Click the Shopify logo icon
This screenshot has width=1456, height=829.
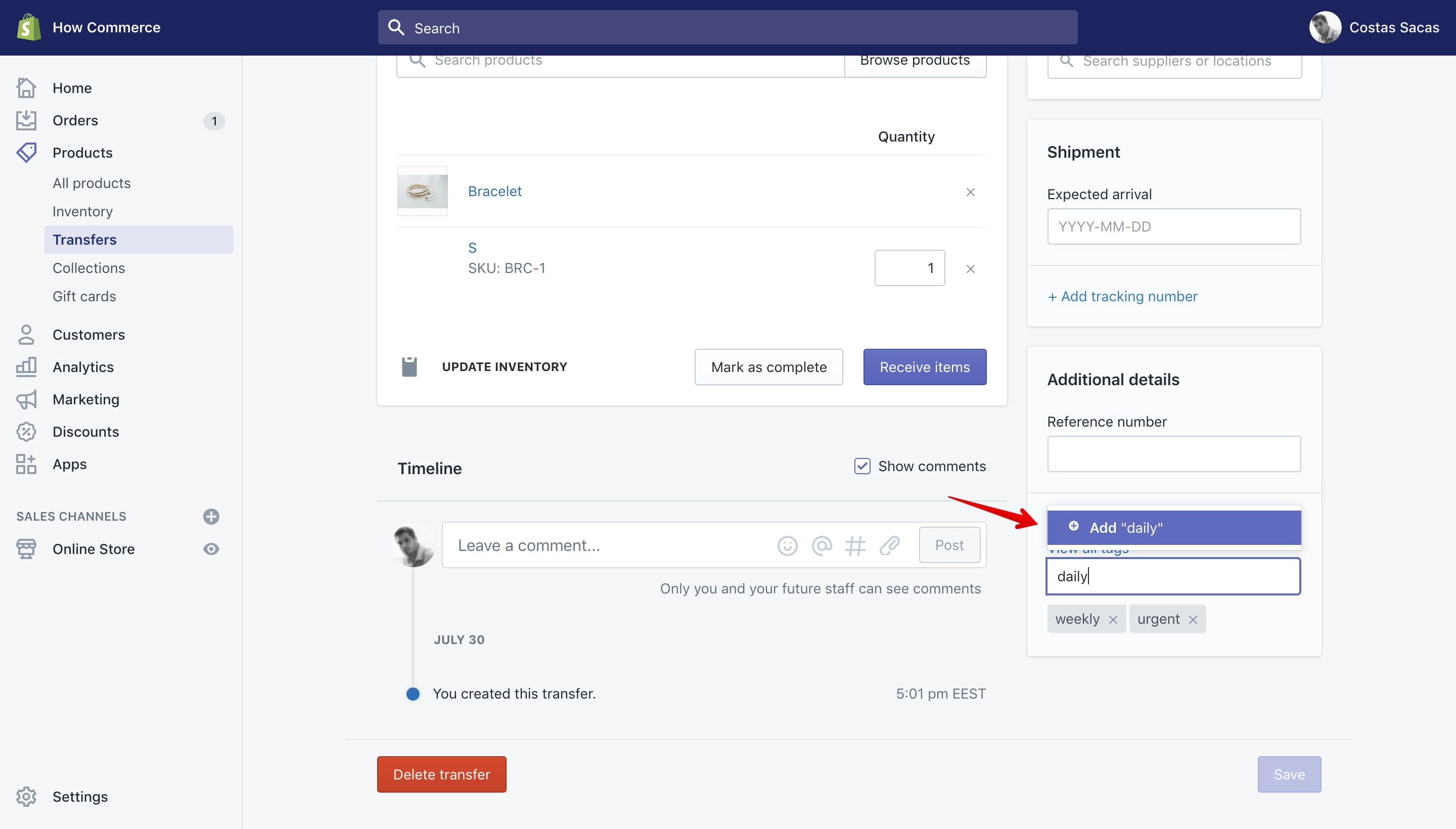pyautogui.click(x=28, y=27)
